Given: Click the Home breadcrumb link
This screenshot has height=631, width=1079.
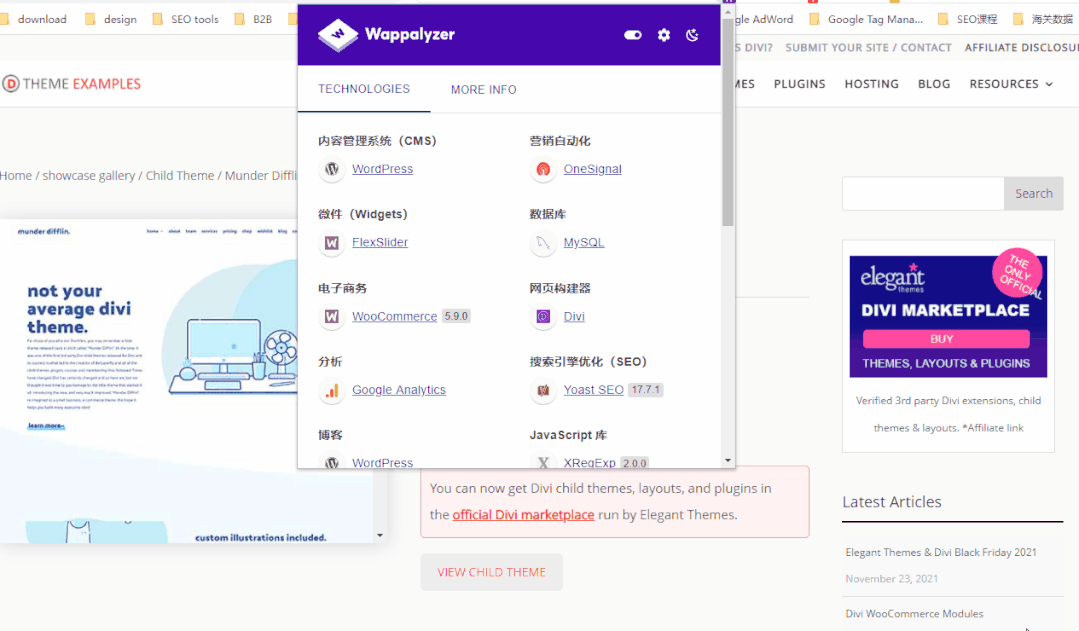Looking at the screenshot, I should pyautogui.click(x=16, y=175).
